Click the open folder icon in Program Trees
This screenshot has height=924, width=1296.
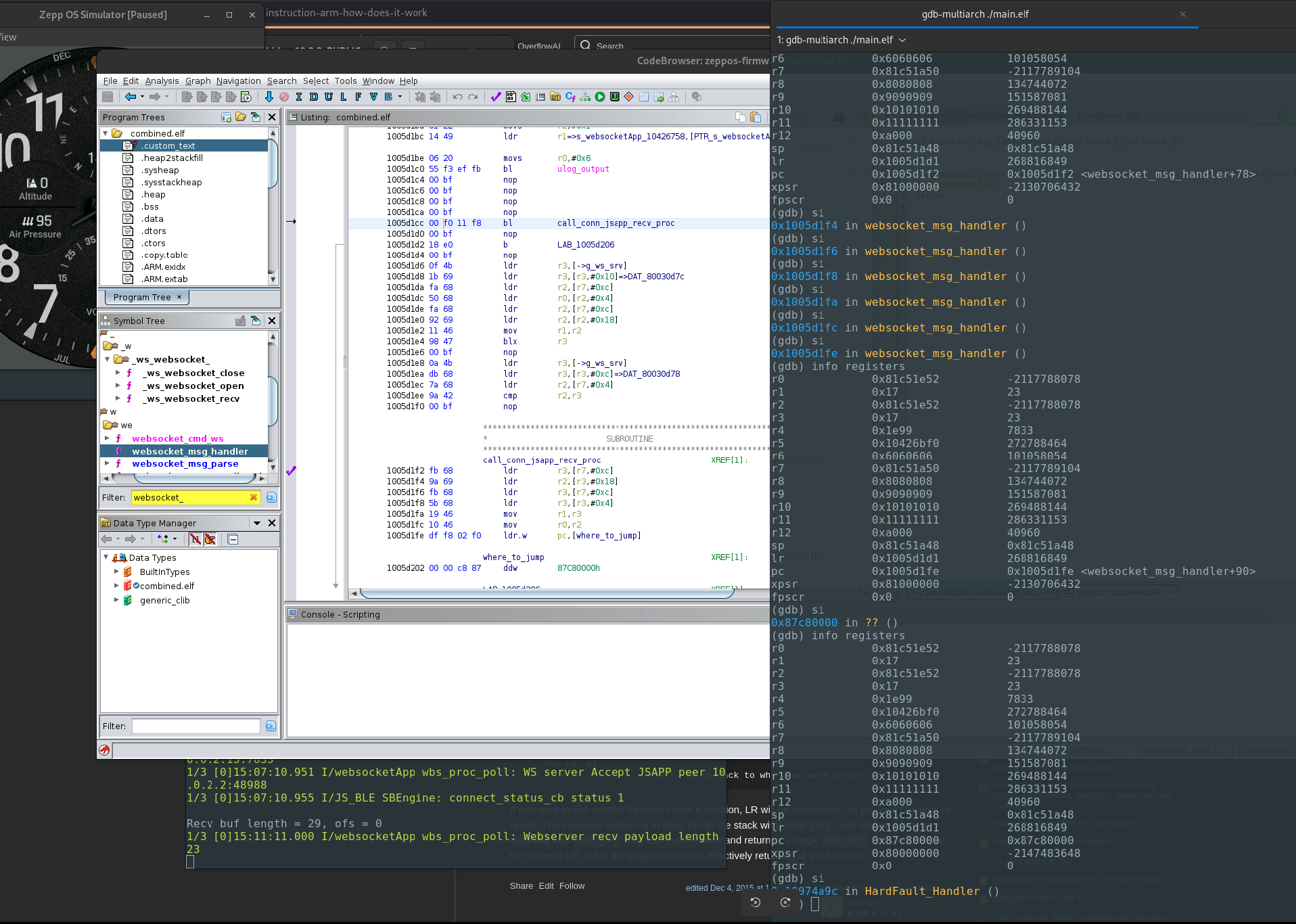click(x=241, y=117)
